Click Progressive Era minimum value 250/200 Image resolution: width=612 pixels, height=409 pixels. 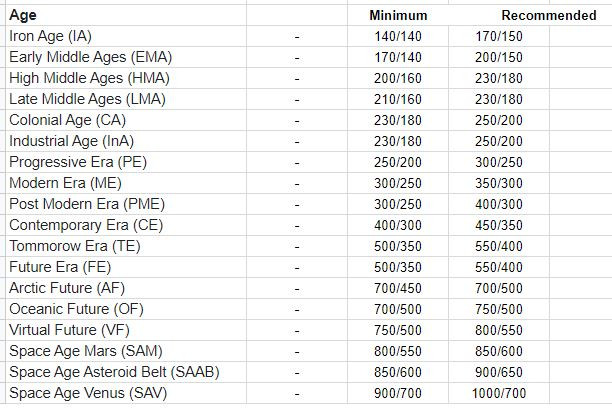click(x=398, y=162)
